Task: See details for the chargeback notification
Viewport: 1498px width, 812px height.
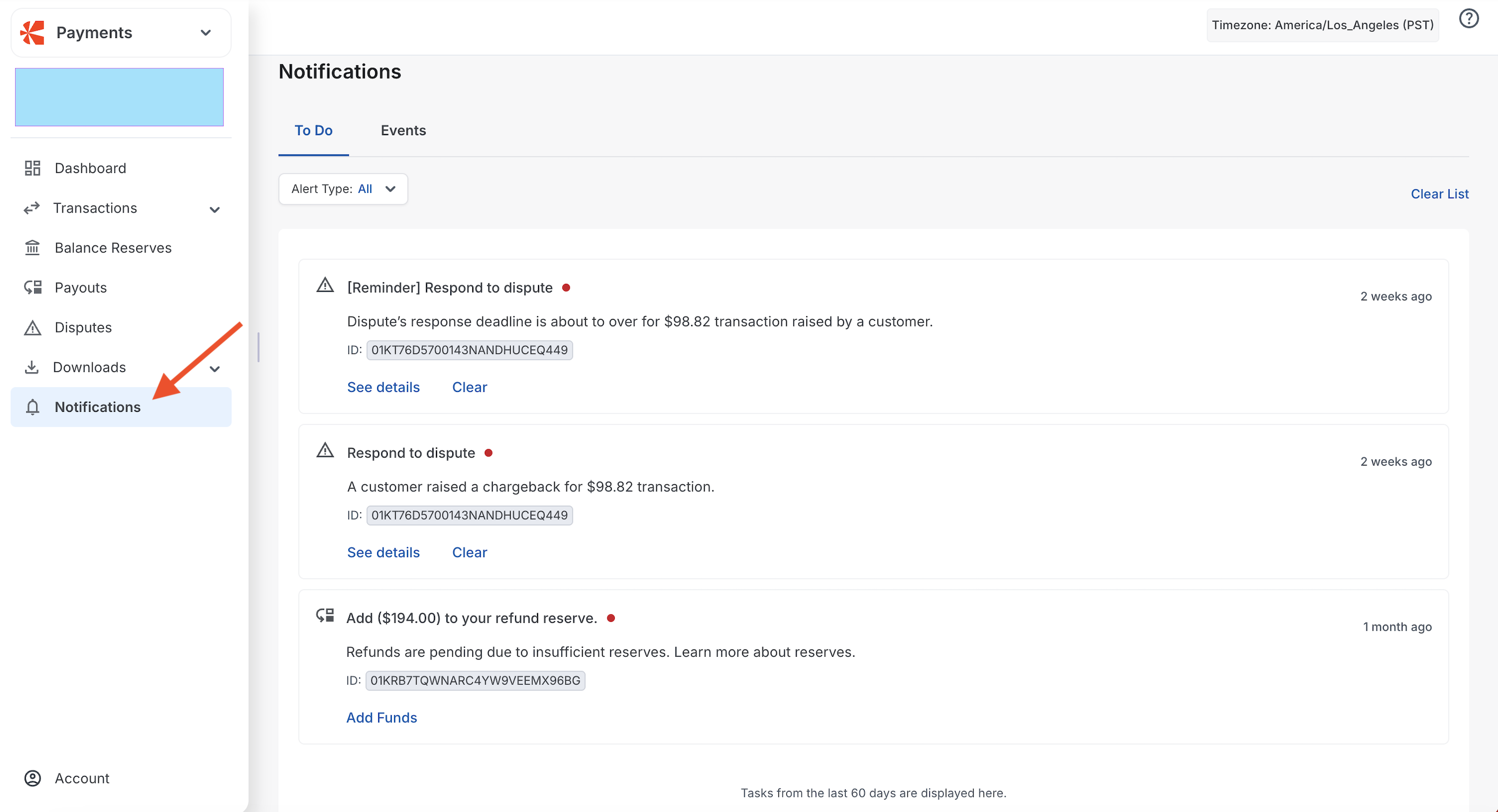Action: pos(383,552)
